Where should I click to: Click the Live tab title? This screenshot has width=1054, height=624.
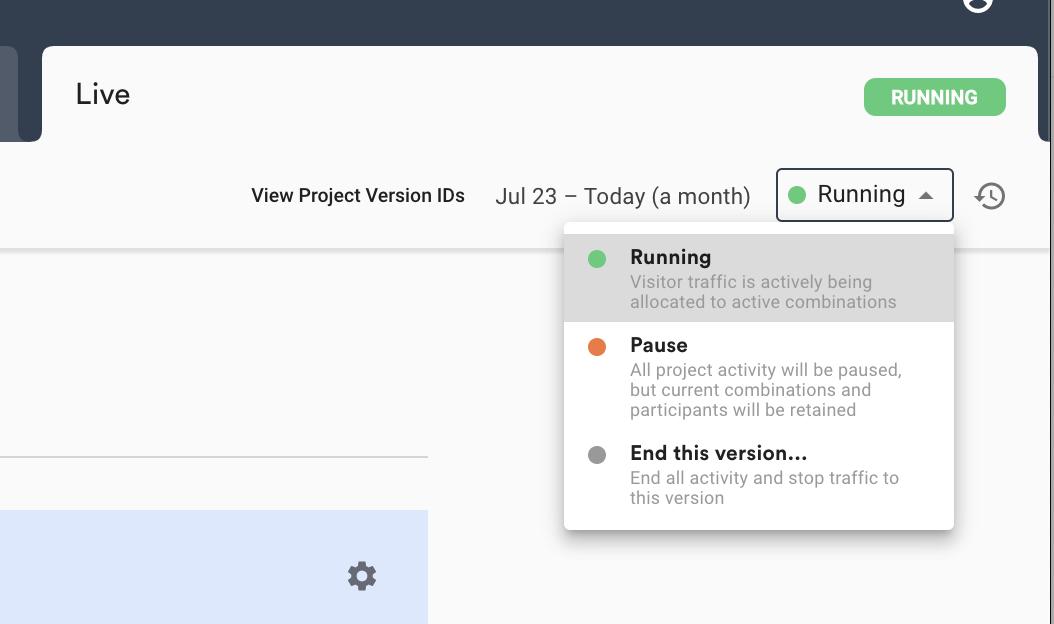click(103, 94)
